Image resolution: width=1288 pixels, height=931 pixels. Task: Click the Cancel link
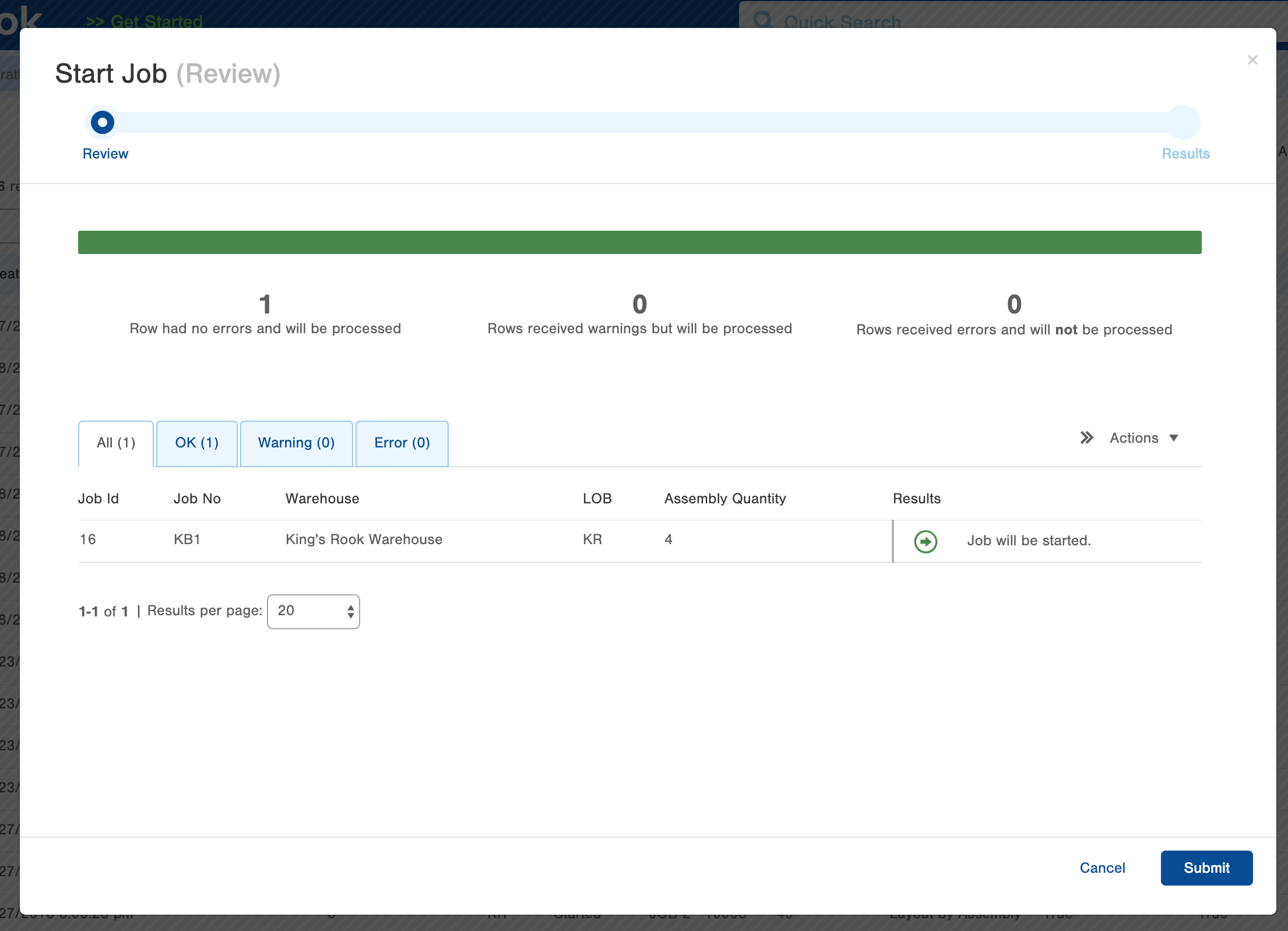pyautogui.click(x=1102, y=867)
